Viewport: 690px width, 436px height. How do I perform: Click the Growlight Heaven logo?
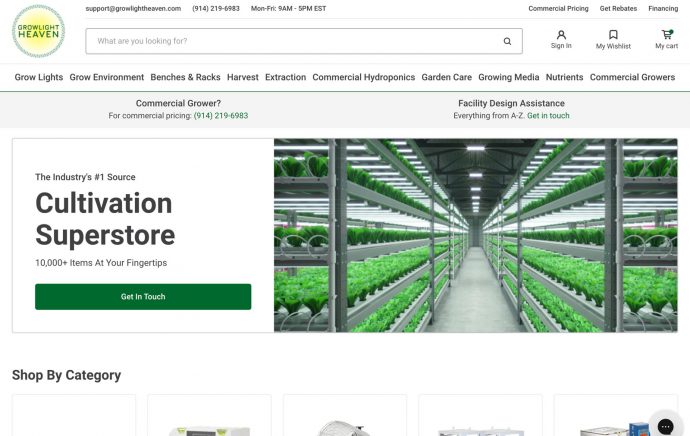coord(38,31)
